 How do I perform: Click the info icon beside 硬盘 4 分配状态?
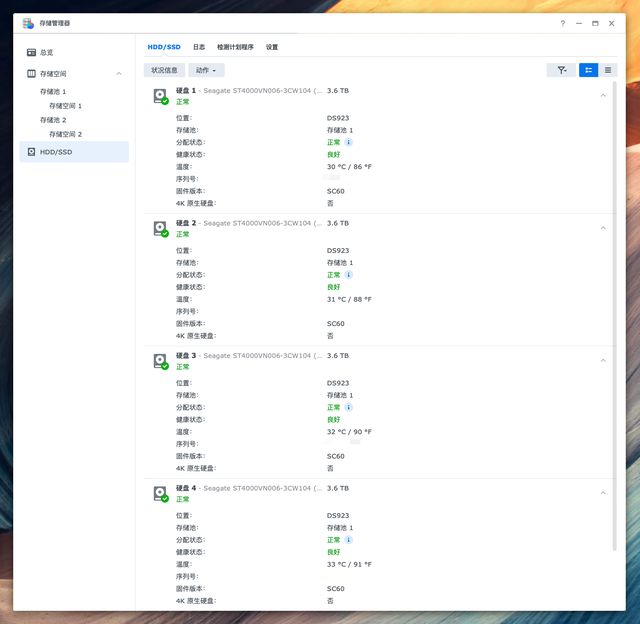tap(349, 540)
